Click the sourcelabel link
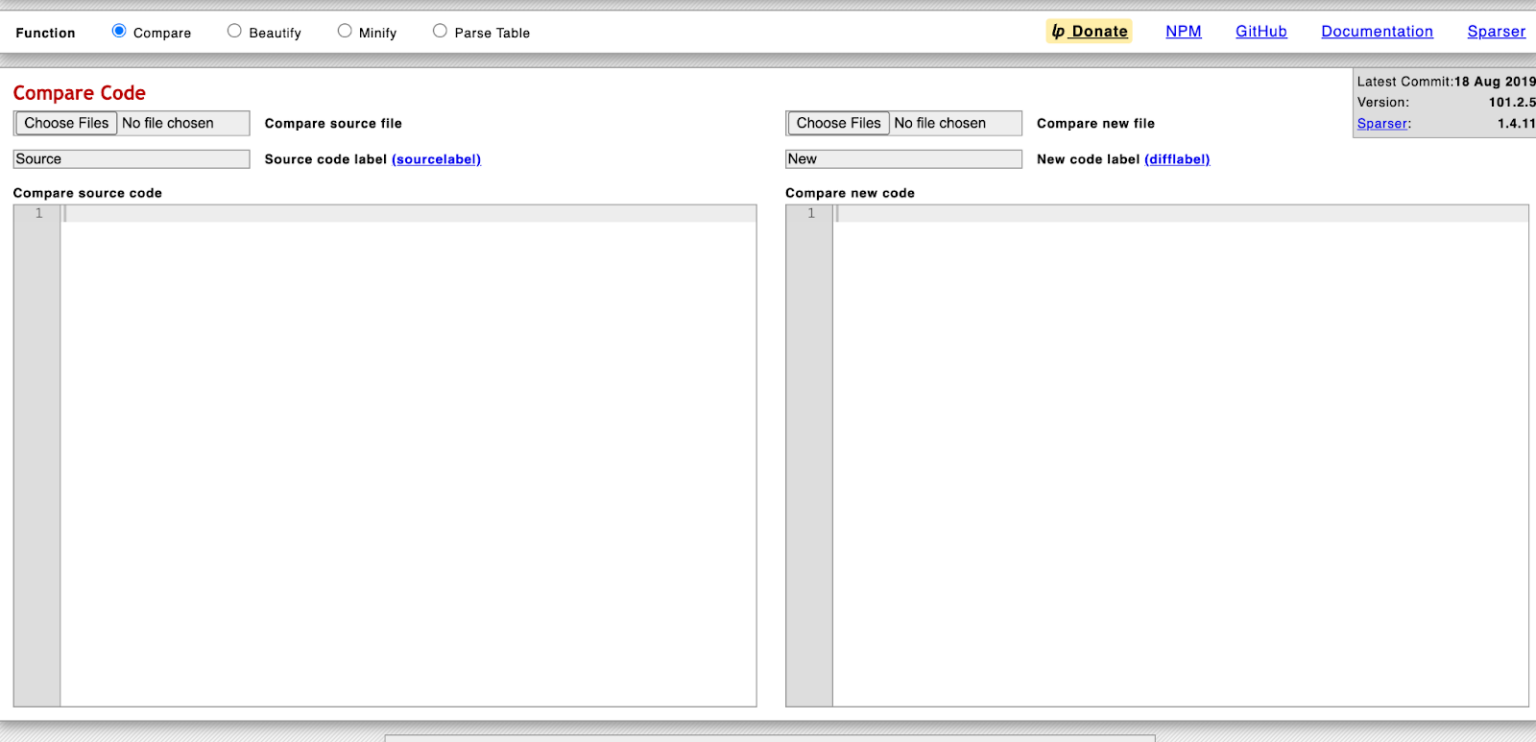Image resolution: width=1536 pixels, height=742 pixels. [437, 158]
